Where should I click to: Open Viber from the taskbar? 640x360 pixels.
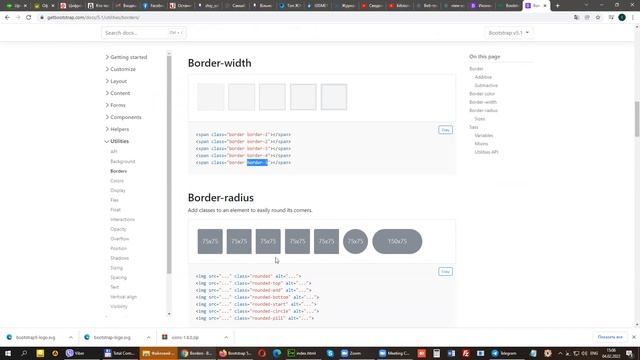coord(76,353)
